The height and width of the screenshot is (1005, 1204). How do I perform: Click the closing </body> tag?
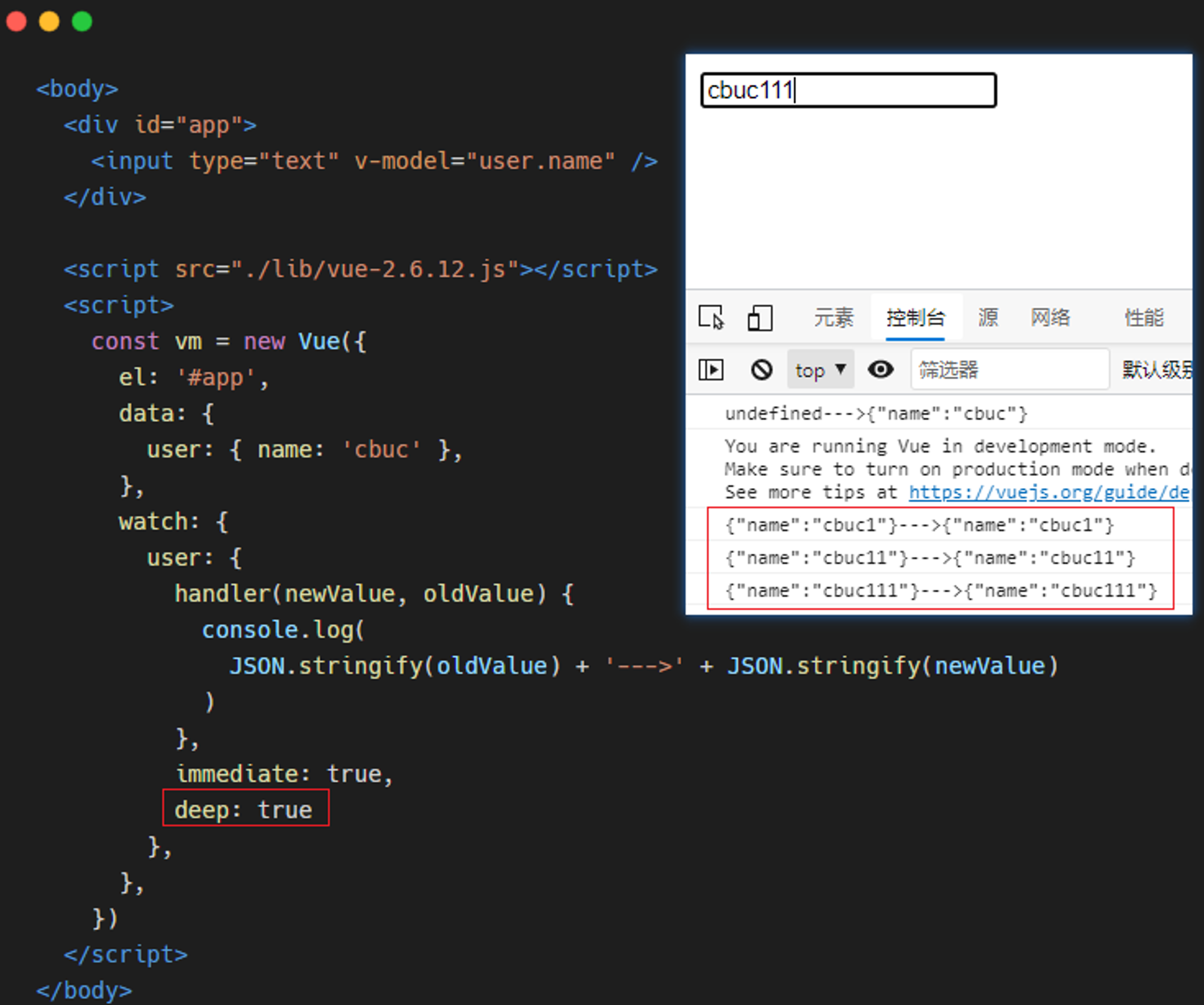point(84,991)
